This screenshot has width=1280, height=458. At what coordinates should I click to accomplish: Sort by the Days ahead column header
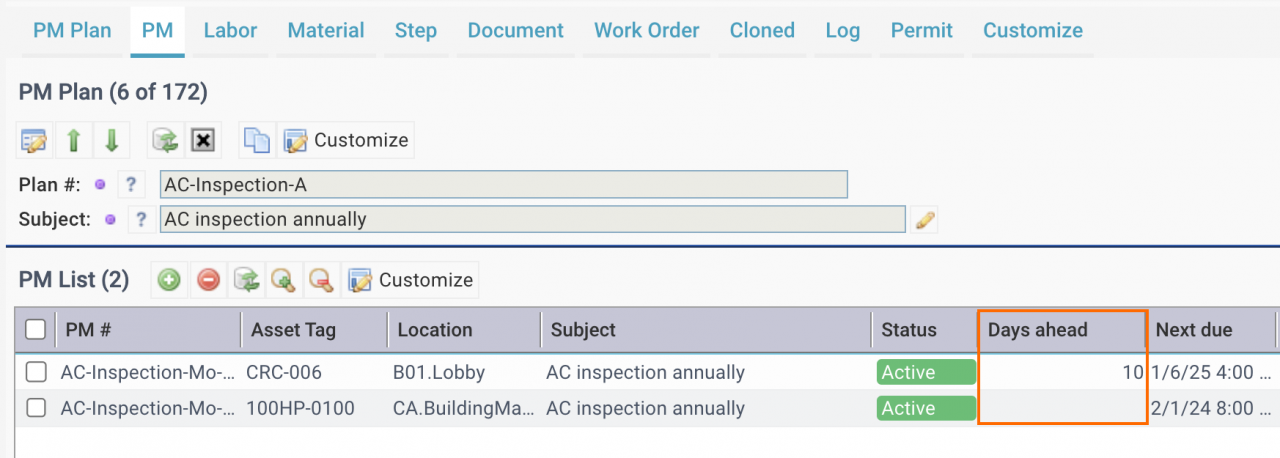(x=1062, y=329)
